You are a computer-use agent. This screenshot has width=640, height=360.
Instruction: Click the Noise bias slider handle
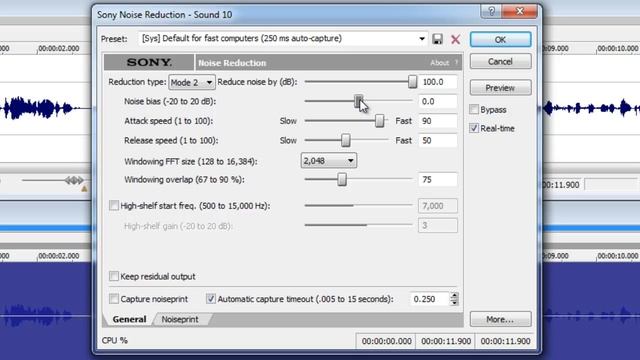[x=358, y=101]
